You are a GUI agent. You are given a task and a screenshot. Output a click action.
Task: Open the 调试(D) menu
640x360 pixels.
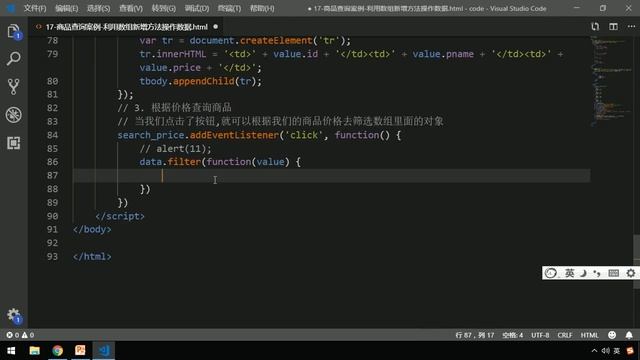point(196,8)
